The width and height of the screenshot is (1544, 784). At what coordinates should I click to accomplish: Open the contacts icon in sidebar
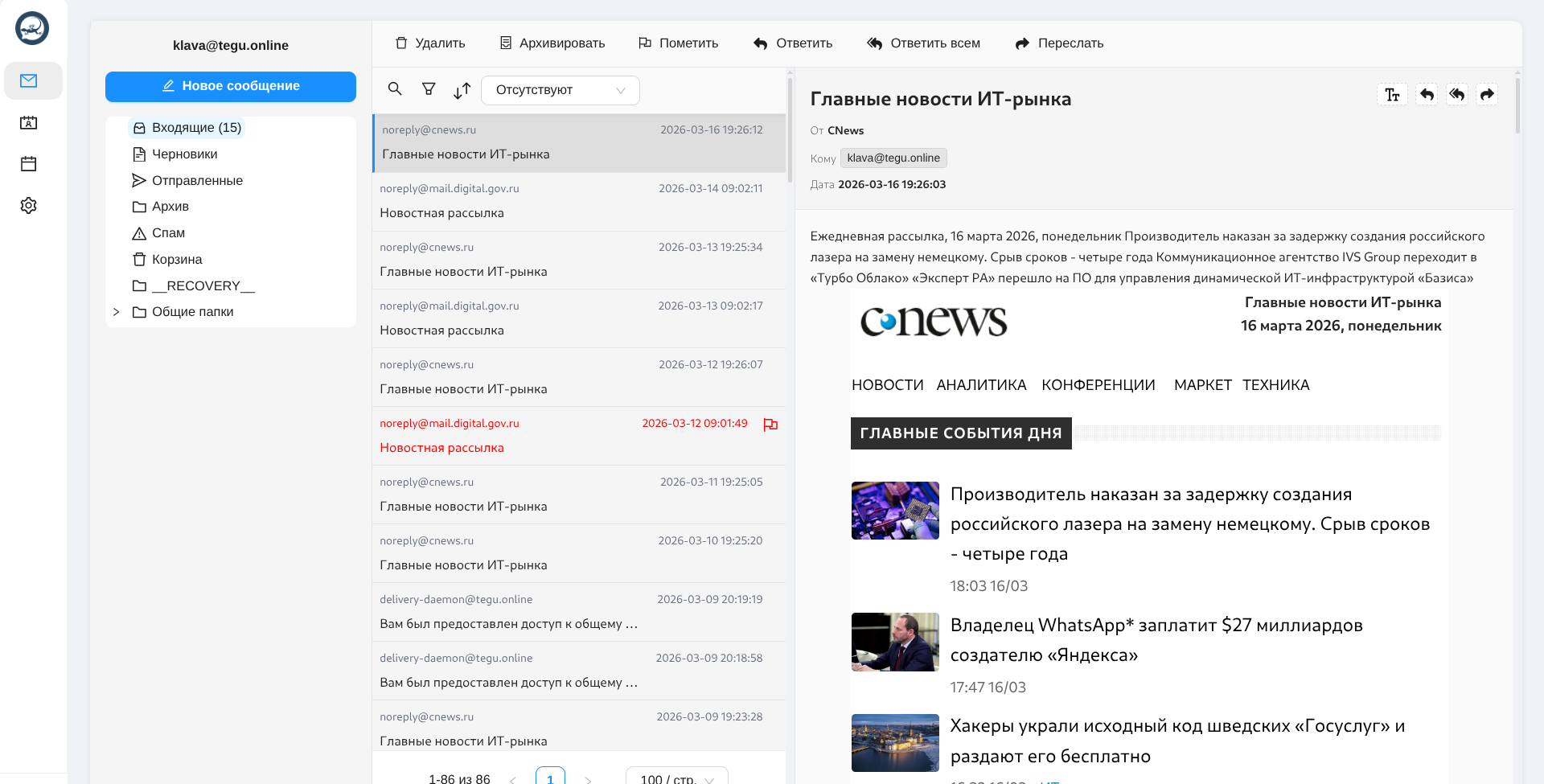(29, 123)
